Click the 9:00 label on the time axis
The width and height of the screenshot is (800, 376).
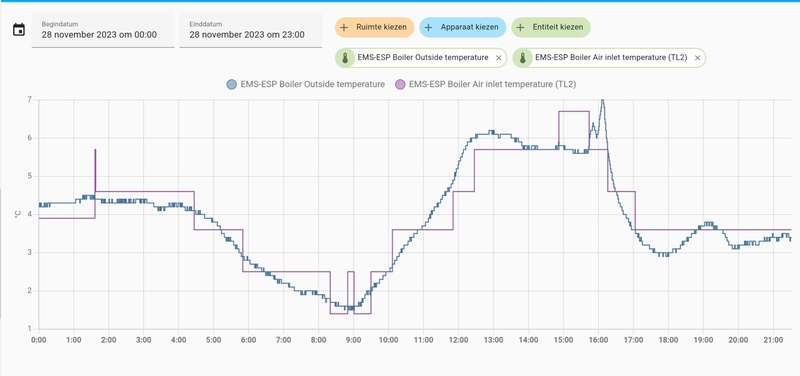(x=353, y=340)
